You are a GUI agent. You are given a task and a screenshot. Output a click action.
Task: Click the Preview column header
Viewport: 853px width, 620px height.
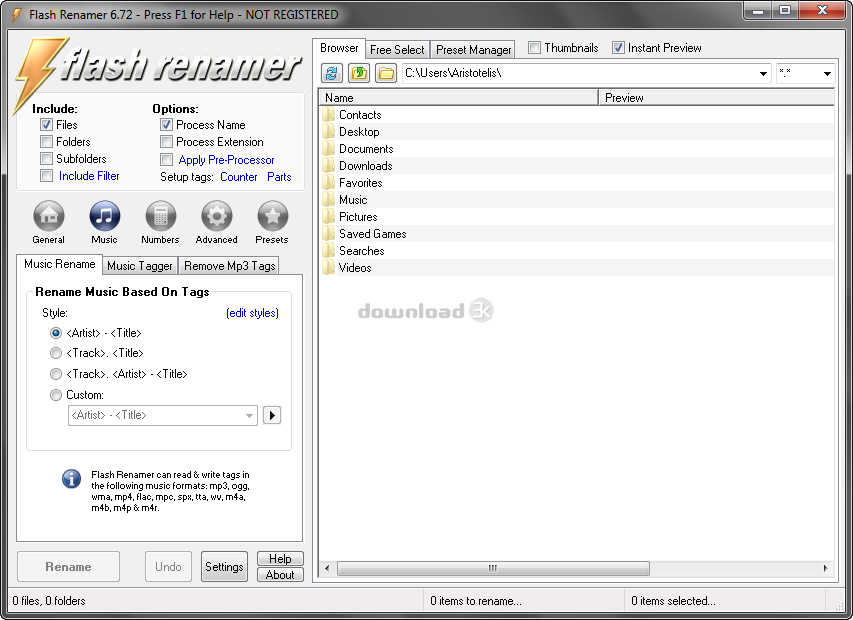[x=716, y=98]
